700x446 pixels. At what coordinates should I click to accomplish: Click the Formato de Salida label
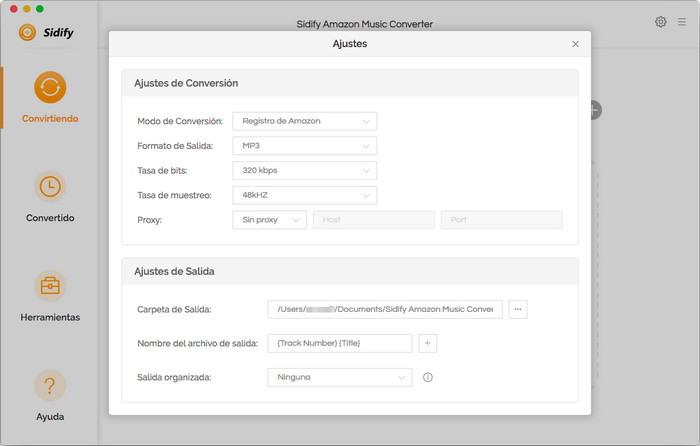point(175,146)
